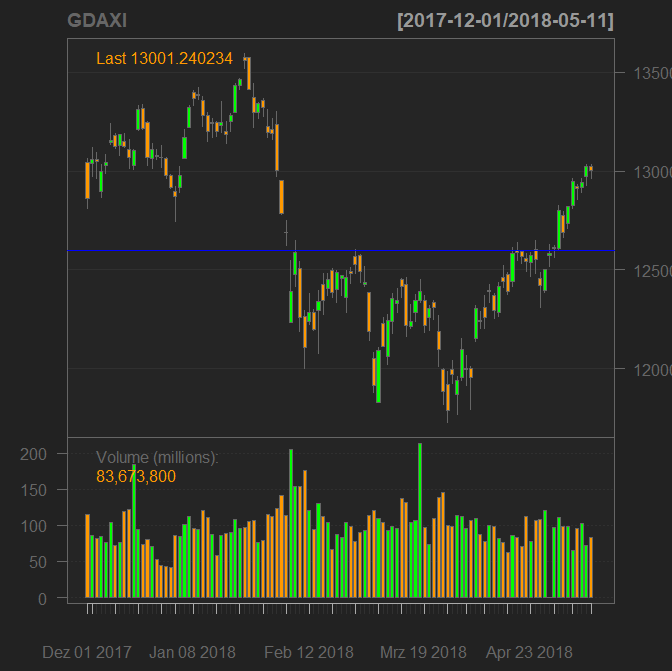Click the Dez 01 2017 date label

(x=87, y=652)
